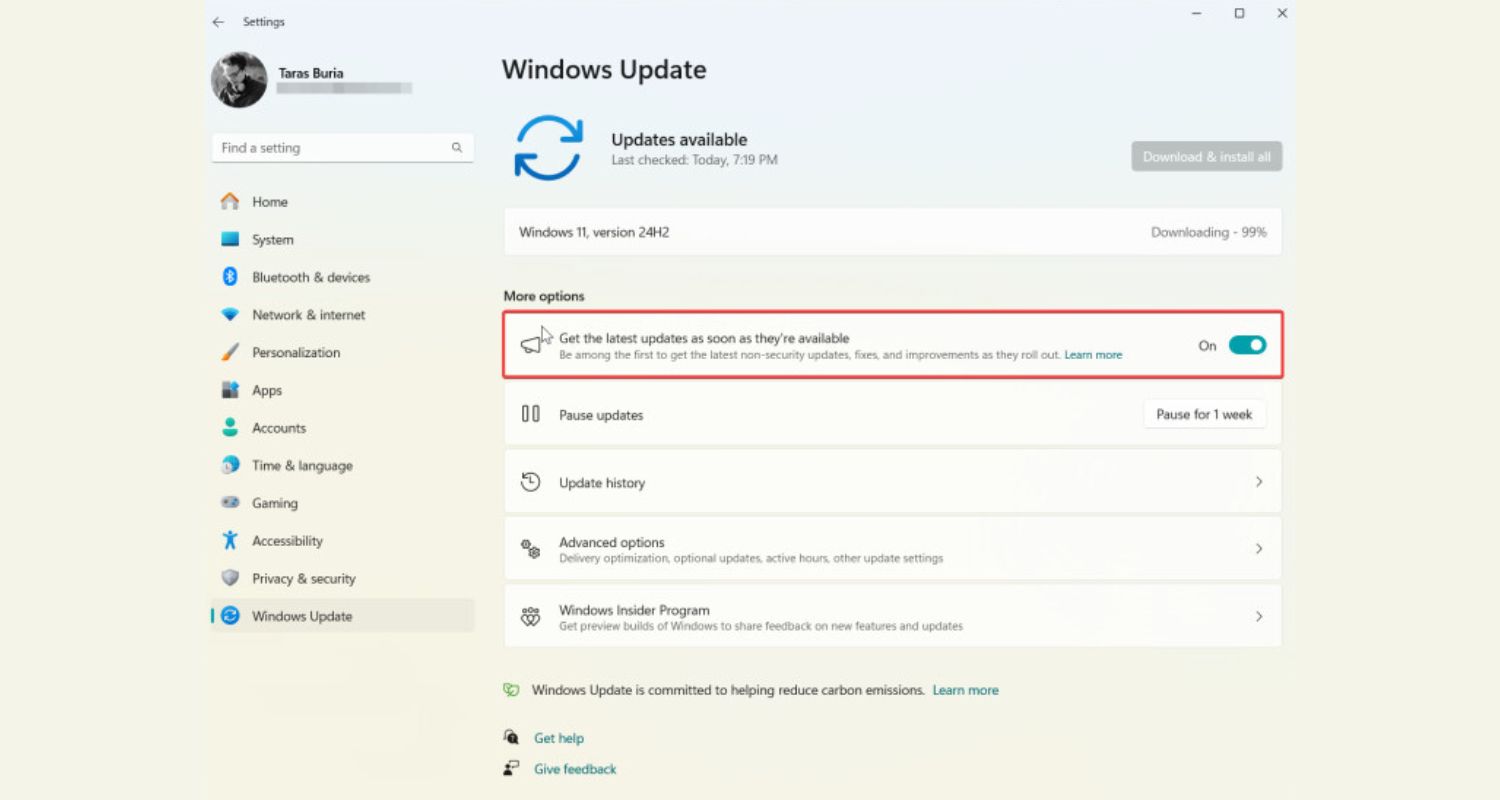1500x800 pixels.
Task: Click the large blue update sync icon
Action: pos(548,148)
